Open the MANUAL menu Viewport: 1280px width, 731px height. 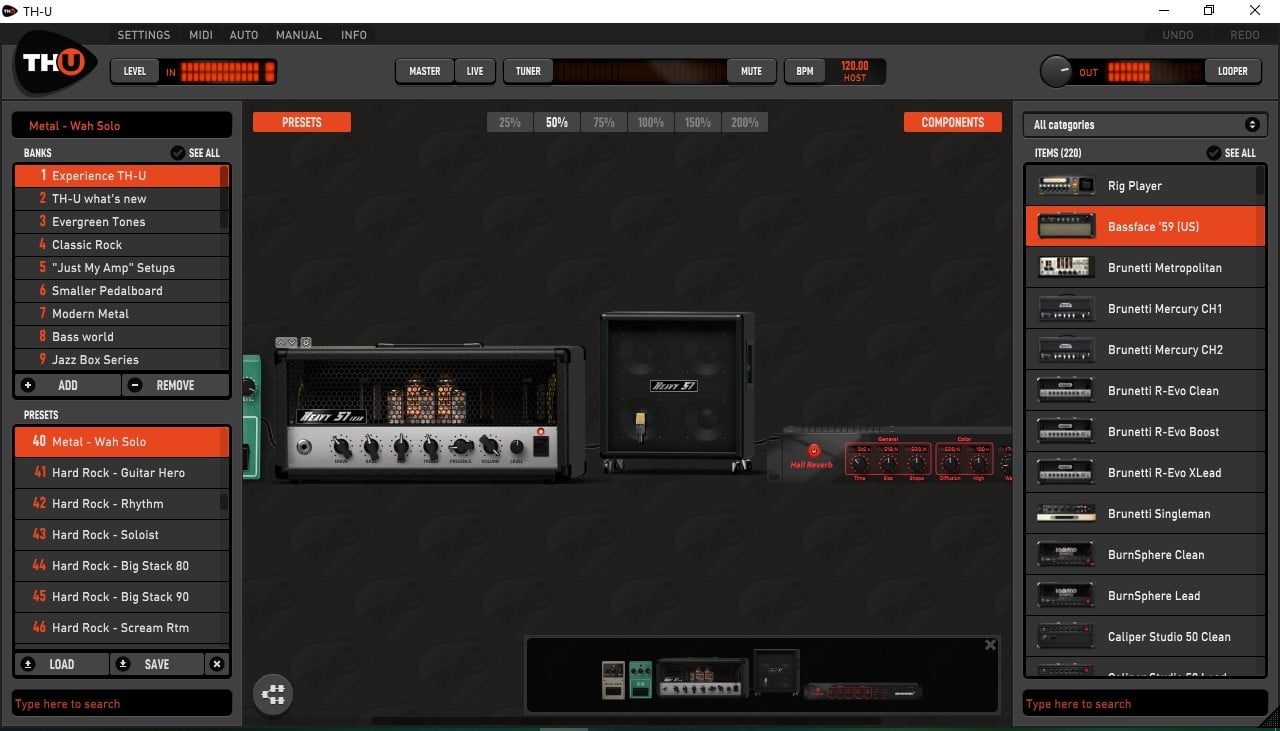pos(299,35)
